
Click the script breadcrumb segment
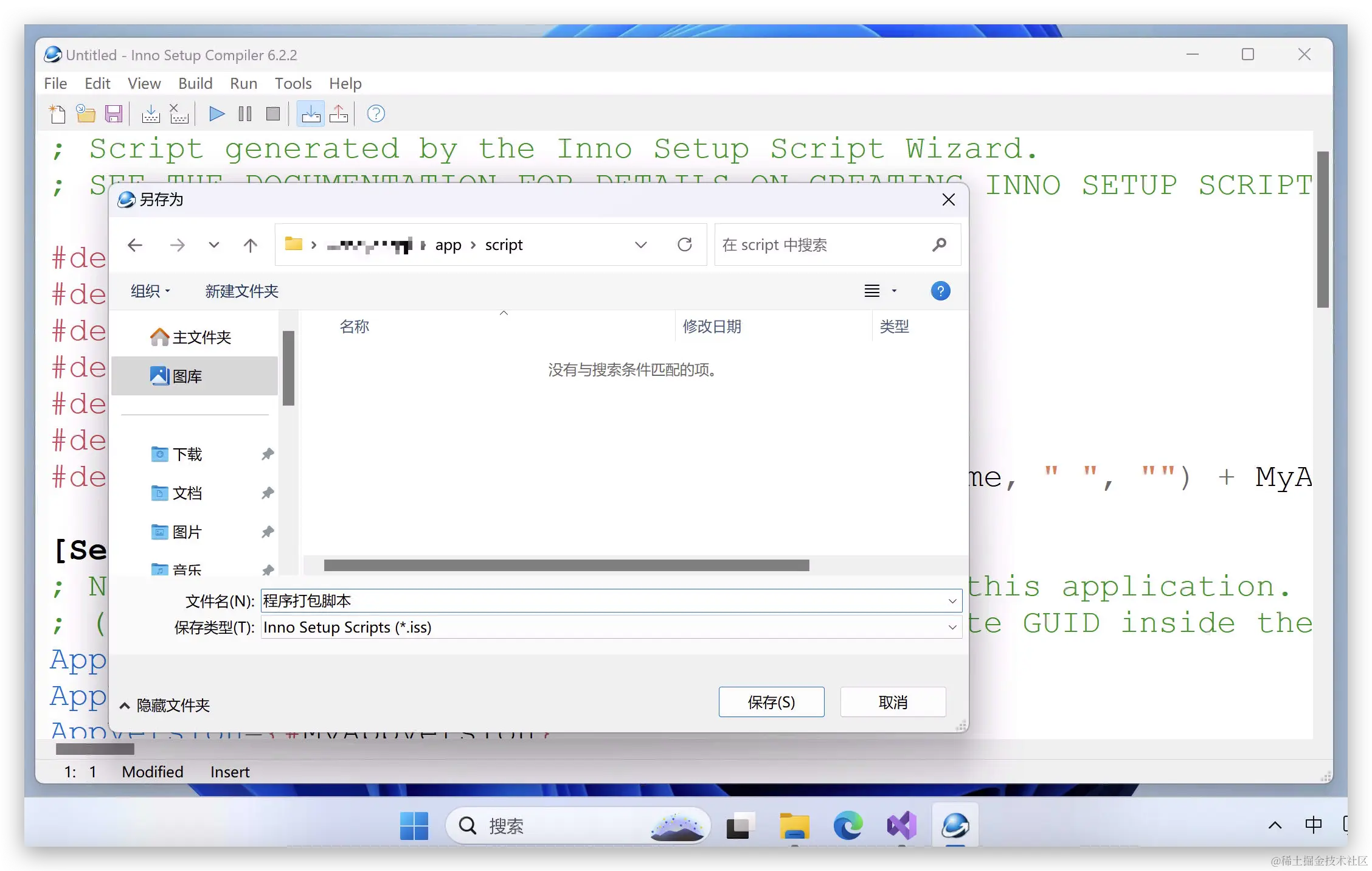[x=504, y=245]
